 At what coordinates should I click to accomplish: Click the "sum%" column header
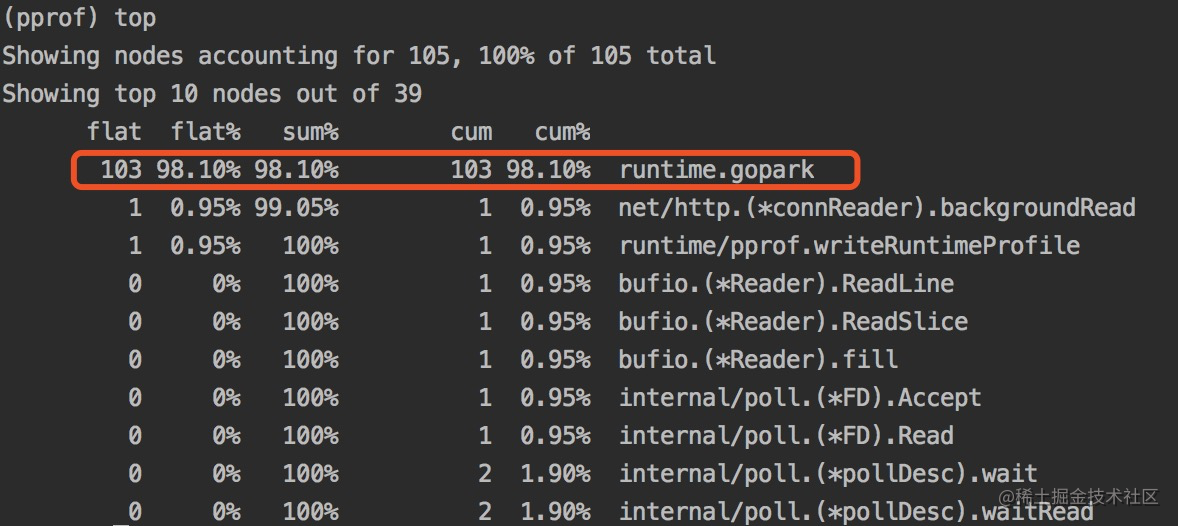(311, 132)
